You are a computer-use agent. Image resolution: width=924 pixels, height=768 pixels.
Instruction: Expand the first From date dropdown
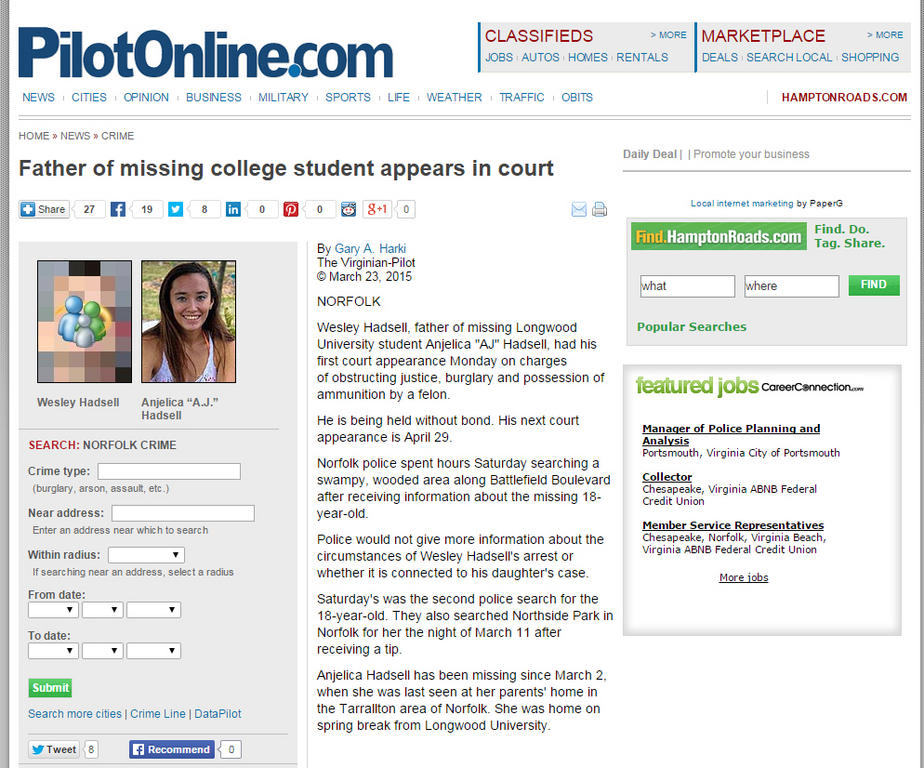53,609
